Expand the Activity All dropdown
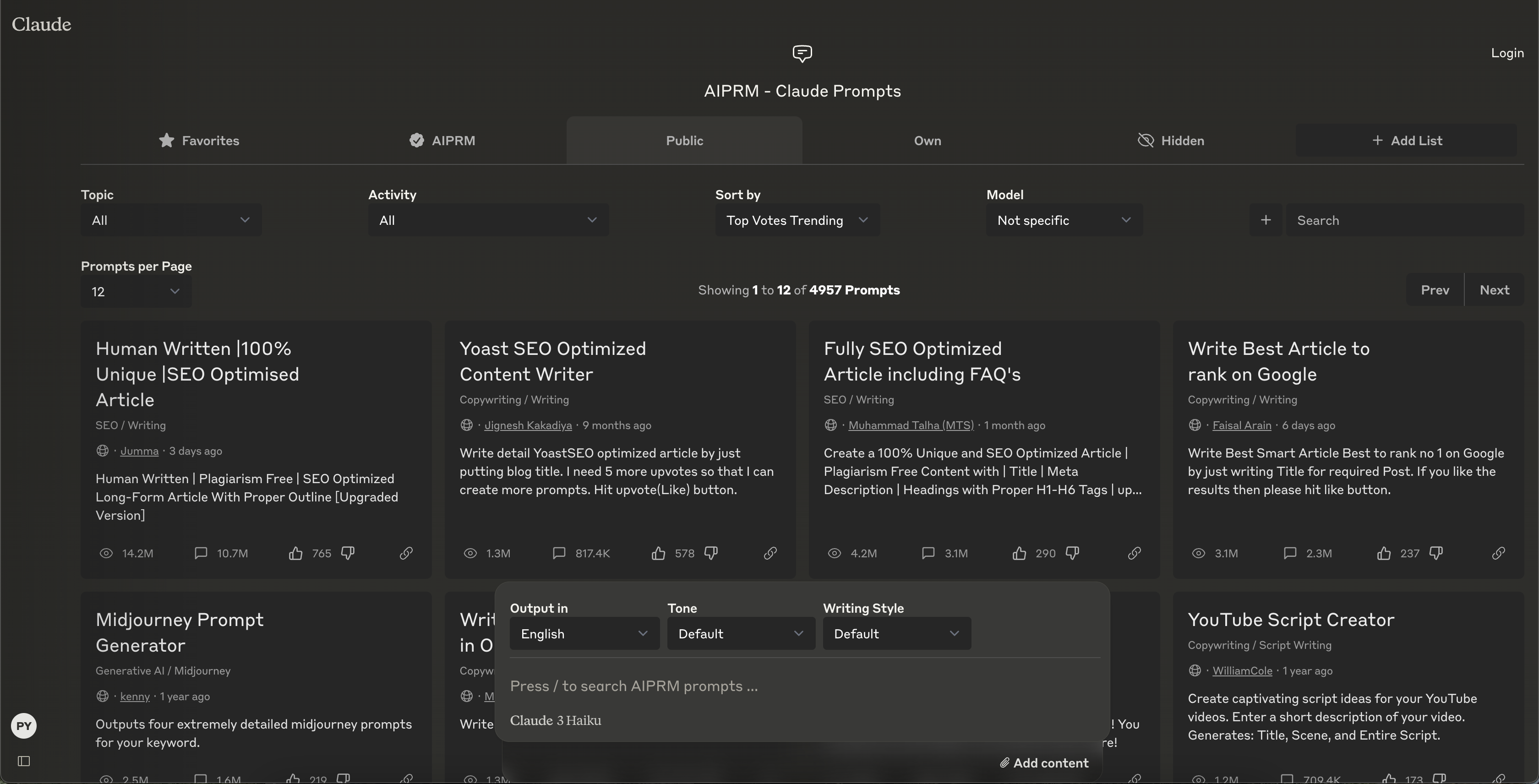The height and width of the screenshot is (784, 1539). tap(488, 220)
